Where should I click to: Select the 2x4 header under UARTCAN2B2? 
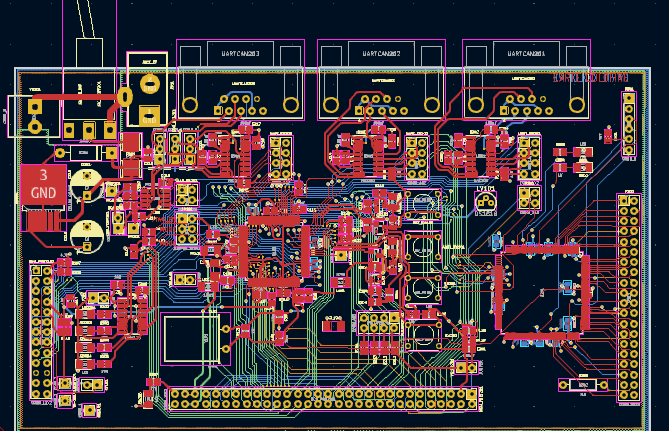[x=416, y=158]
